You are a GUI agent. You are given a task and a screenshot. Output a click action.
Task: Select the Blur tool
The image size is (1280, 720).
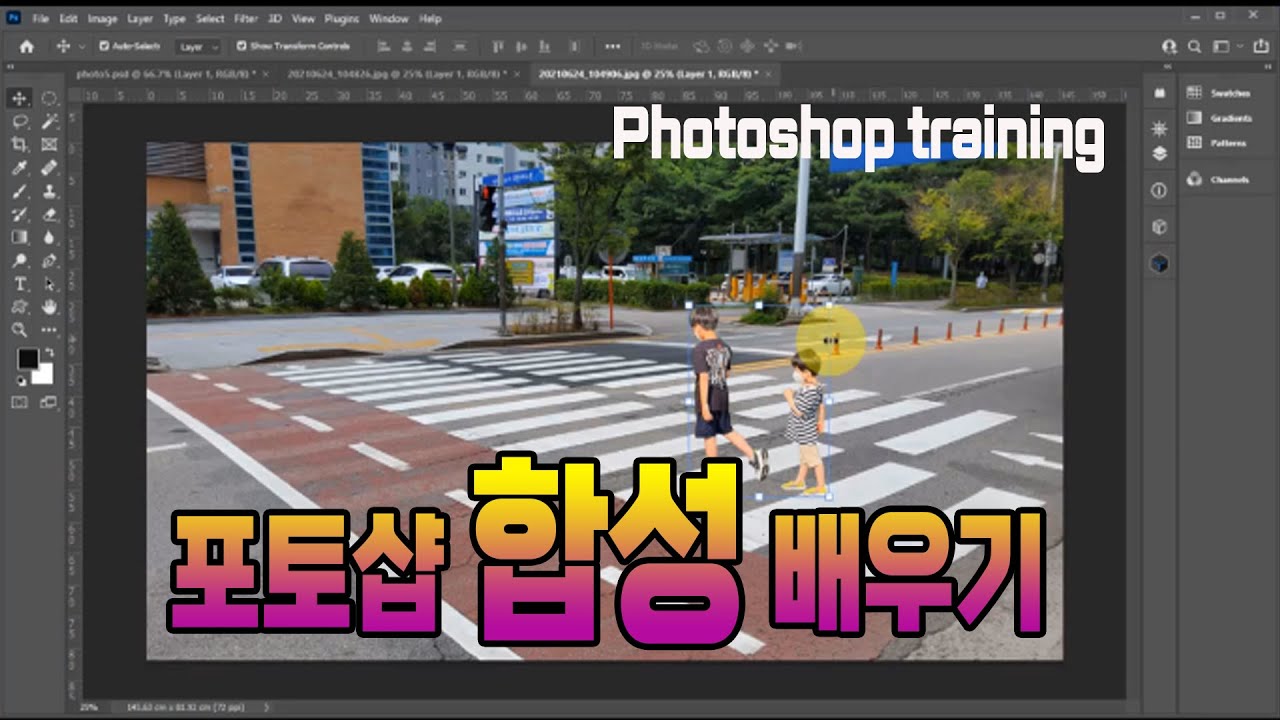49,237
